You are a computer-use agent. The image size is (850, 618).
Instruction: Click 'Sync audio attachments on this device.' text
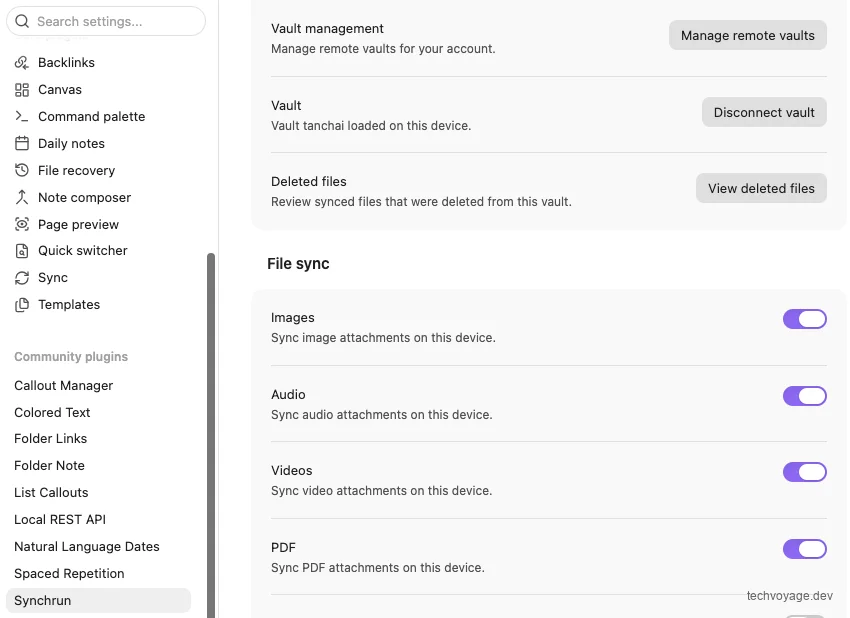point(382,415)
